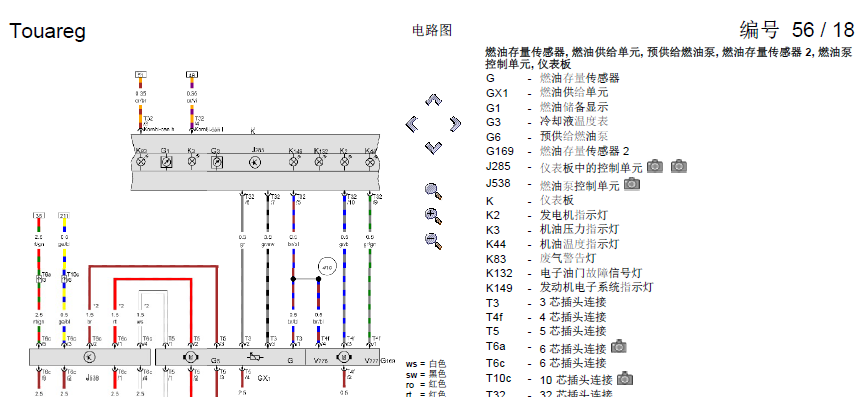The height and width of the screenshot is (397, 855).
Task: Click the Touareg title heading
Action: [x=47, y=31]
